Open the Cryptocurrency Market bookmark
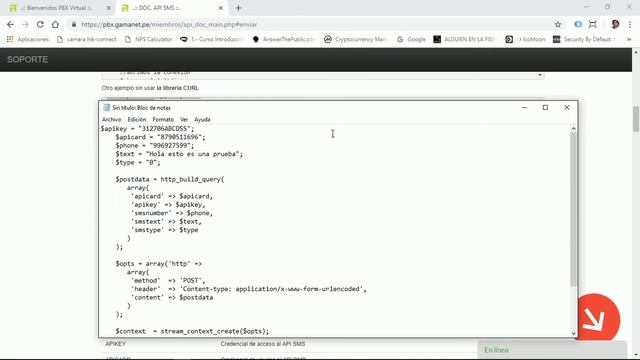The image size is (640, 360). 356,39
